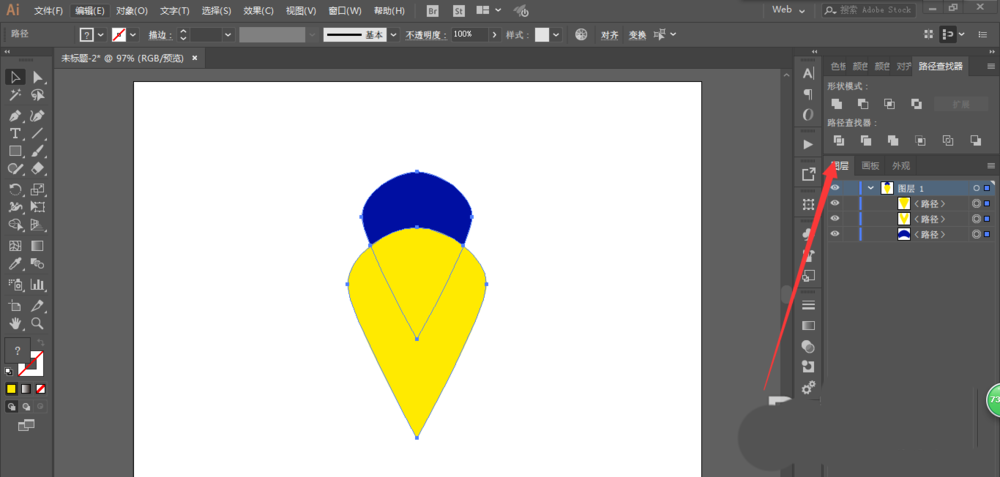This screenshot has width=1000, height=477.
Task: Switch to the 外观 panel tab
Action: [901, 166]
